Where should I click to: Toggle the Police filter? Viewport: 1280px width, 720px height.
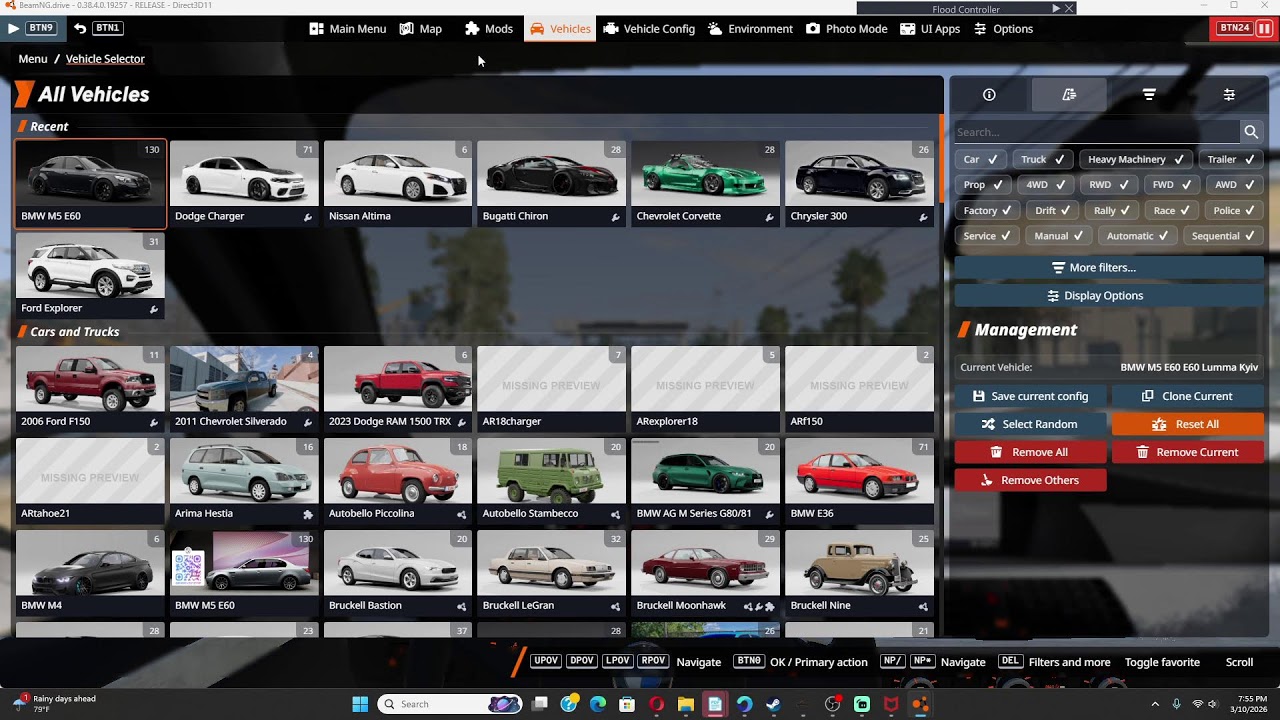click(x=1235, y=211)
